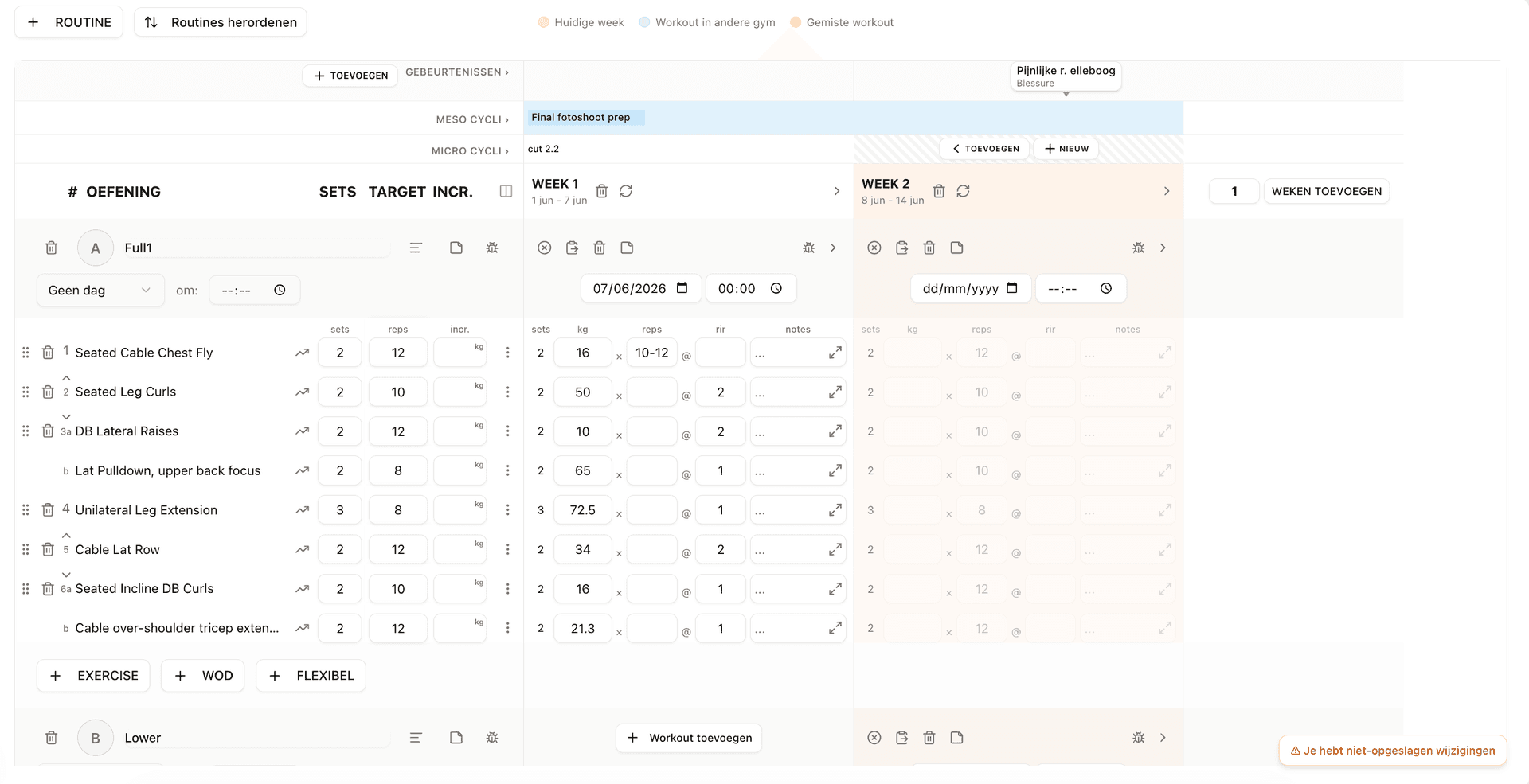Open more options for Lat Pulldown exercise
This screenshot has width=1529, height=784.
(507, 470)
